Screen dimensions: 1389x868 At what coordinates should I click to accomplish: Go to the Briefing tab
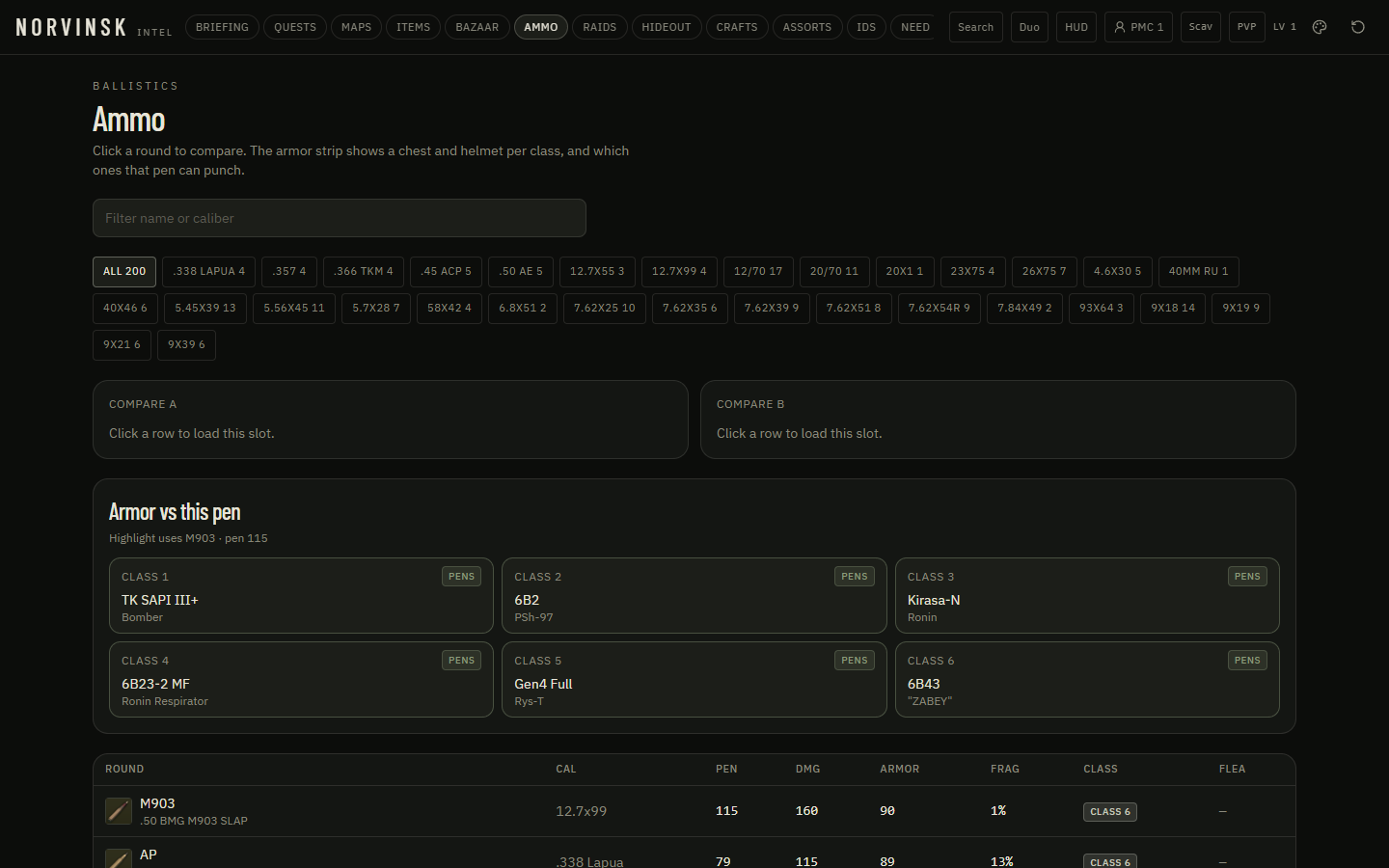coord(222,27)
